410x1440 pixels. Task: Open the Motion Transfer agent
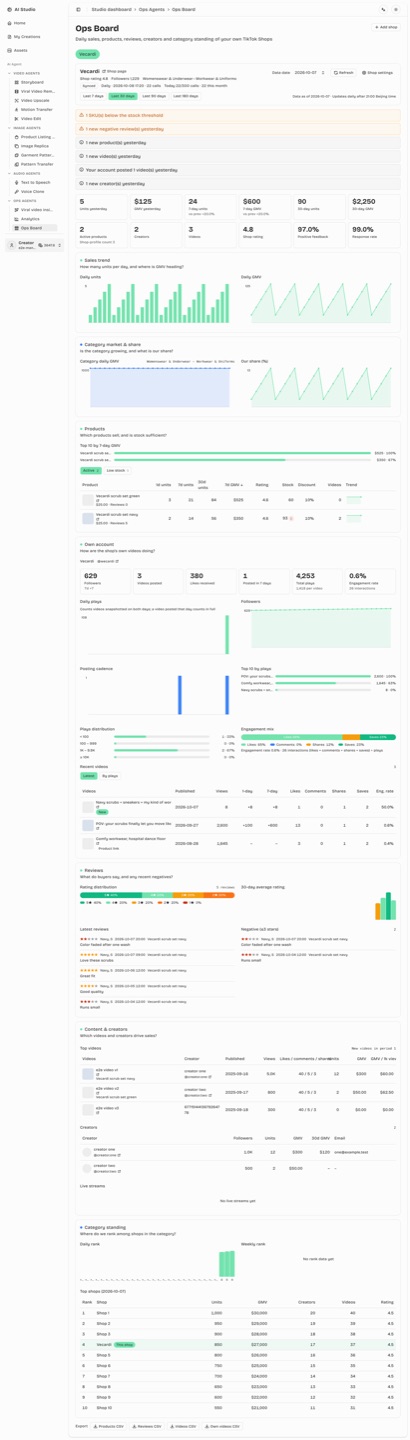coord(36,109)
